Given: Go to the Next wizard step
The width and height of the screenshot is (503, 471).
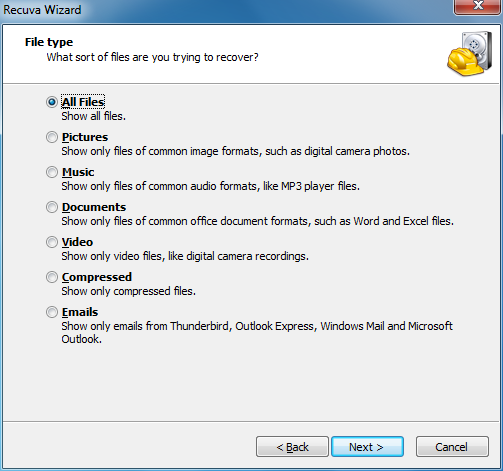Looking at the screenshot, I should click(367, 447).
